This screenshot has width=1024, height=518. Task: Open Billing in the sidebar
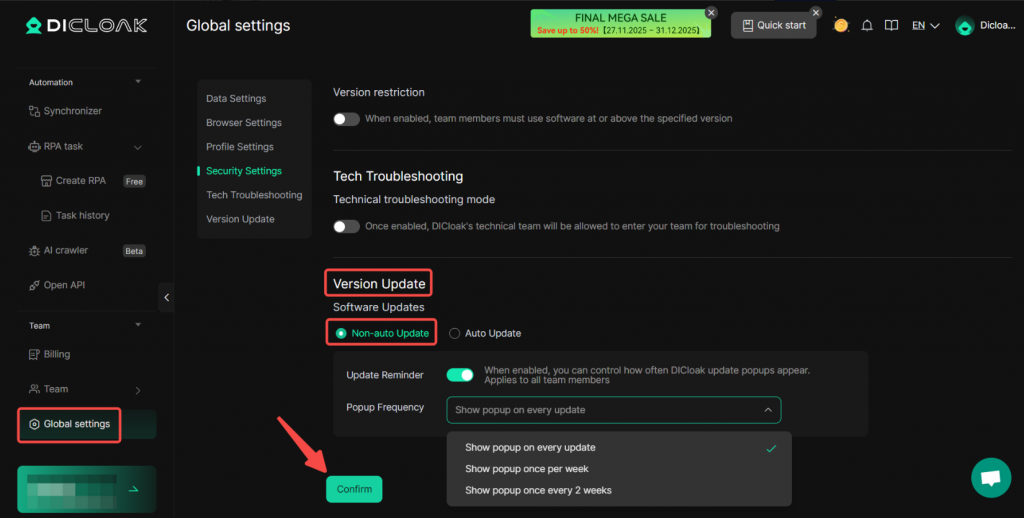pyautogui.click(x=57, y=354)
